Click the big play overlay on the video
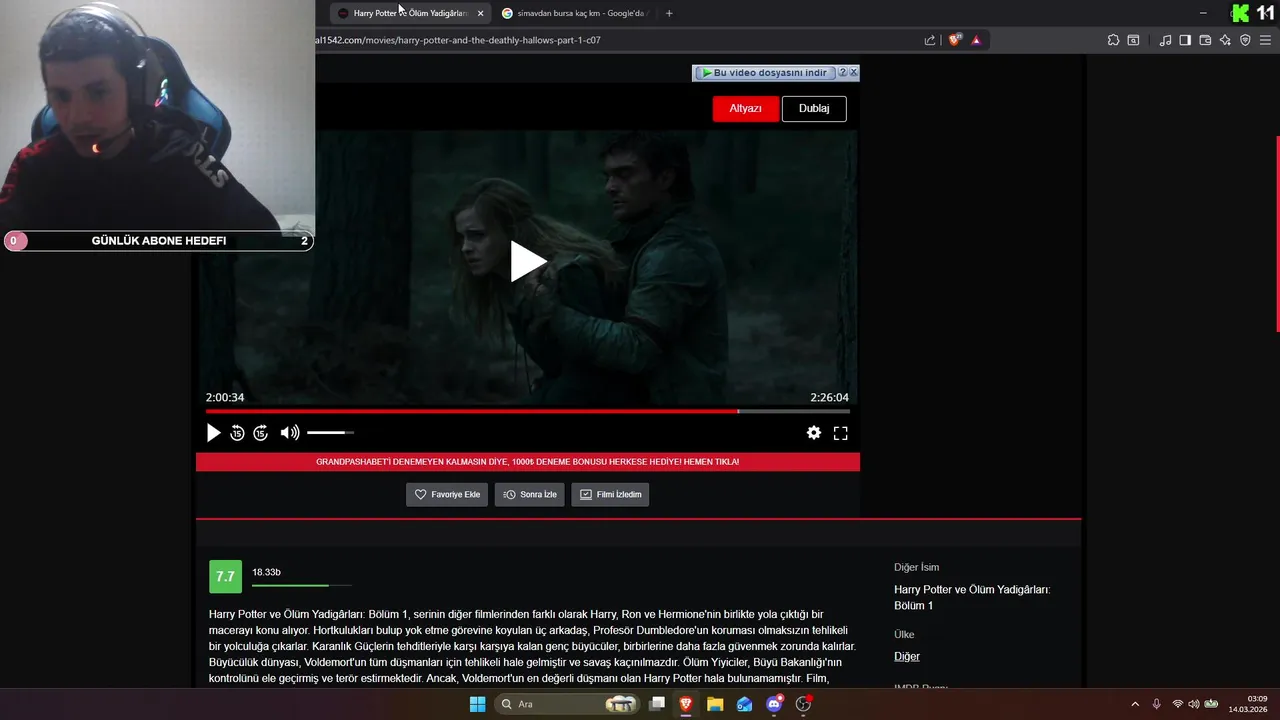The height and width of the screenshot is (720, 1280). point(528,262)
